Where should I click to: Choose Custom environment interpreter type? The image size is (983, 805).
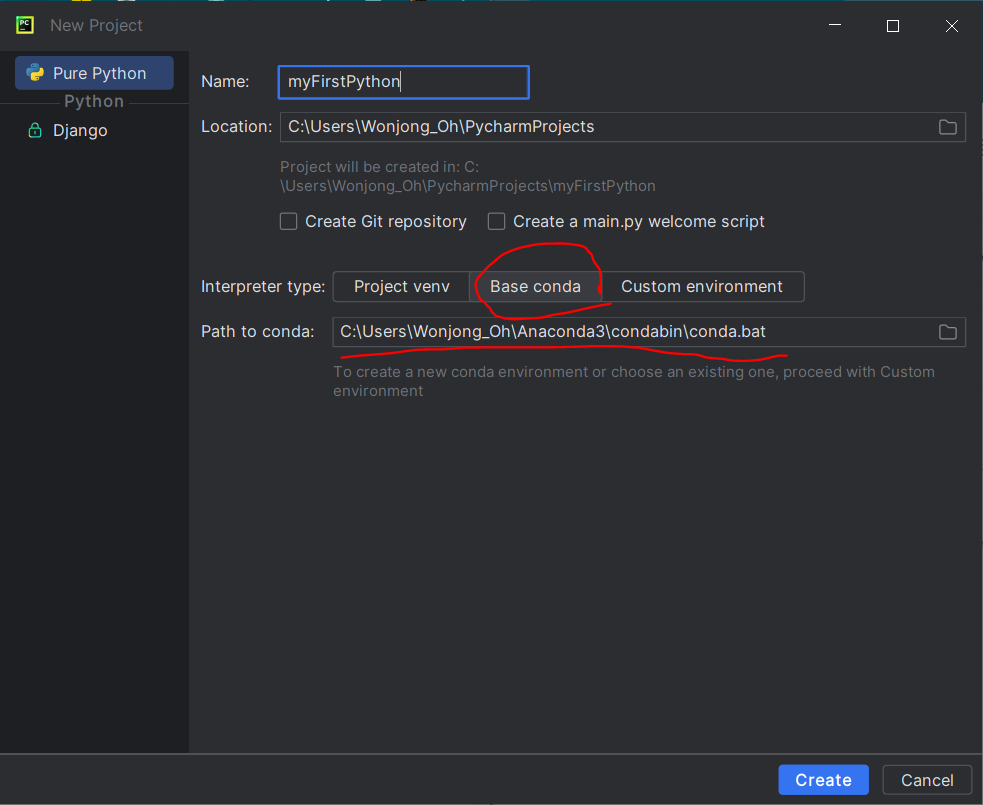point(702,287)
